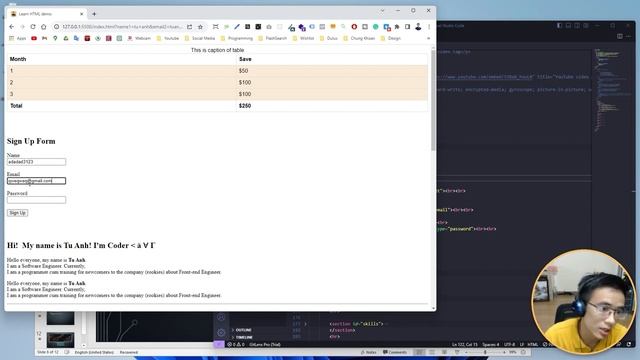Click the Ln, Col cursor position status
The height and width of the screenshot is (360, 640).
click(x=464, y=344)
